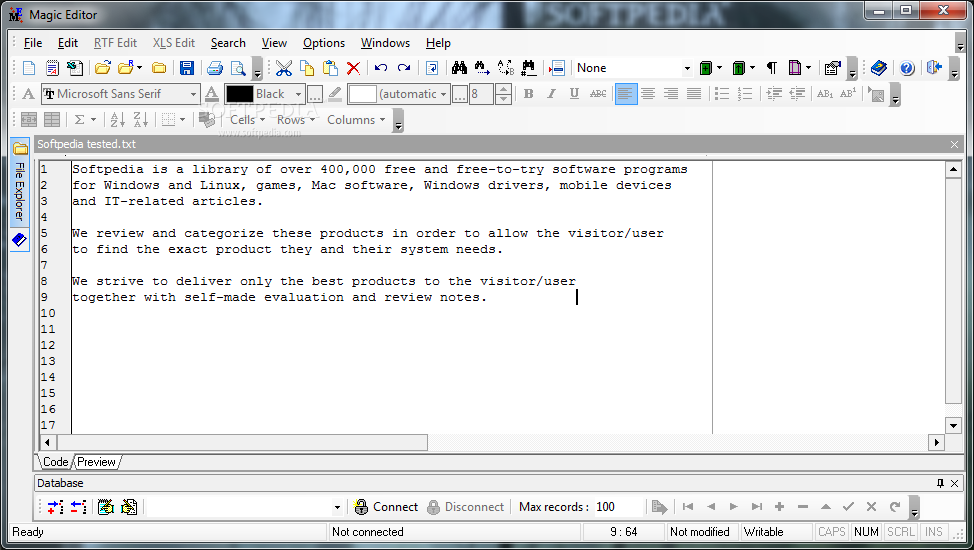Toggle bulleted list formatting
The height and width of the screenshot is (550, 974).
point(721,94)
